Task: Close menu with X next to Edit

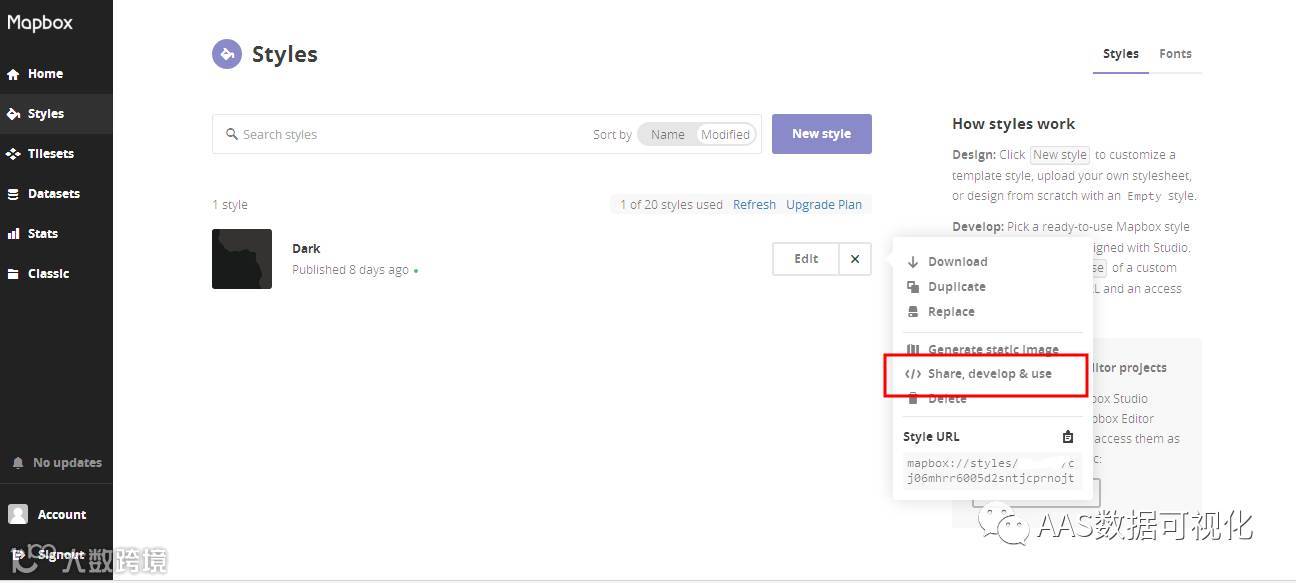Action: point(855,259)
